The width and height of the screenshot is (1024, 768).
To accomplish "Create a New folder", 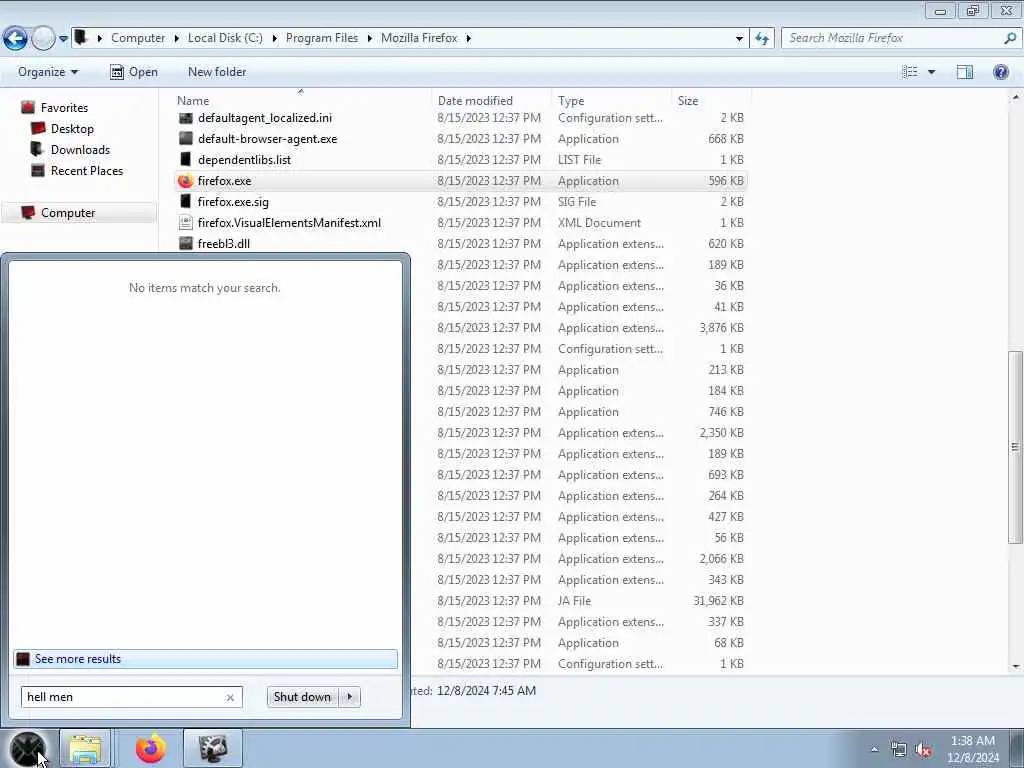I will point(217,72).
